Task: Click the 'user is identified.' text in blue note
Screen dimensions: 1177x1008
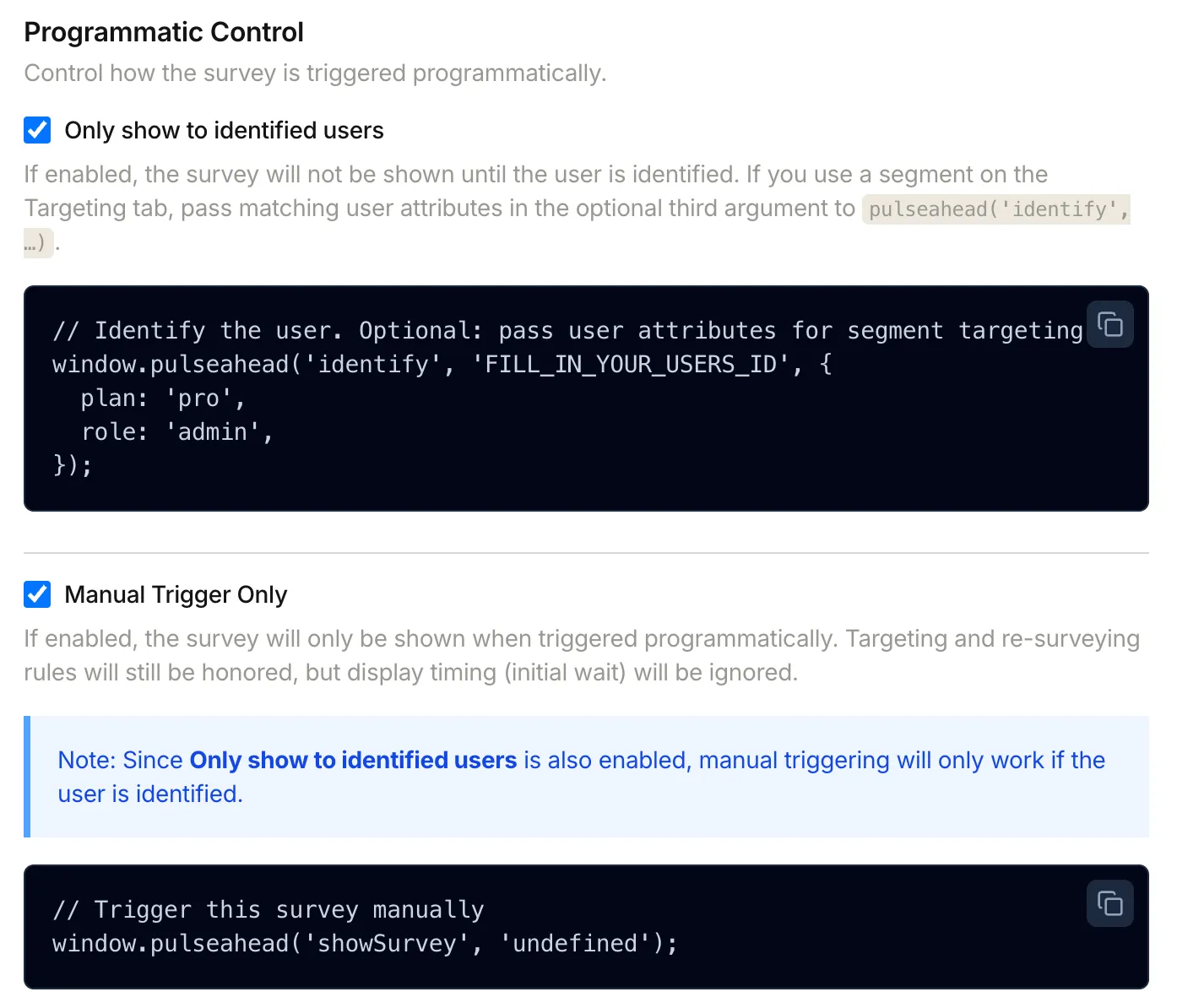Action: tap(150, 794)
